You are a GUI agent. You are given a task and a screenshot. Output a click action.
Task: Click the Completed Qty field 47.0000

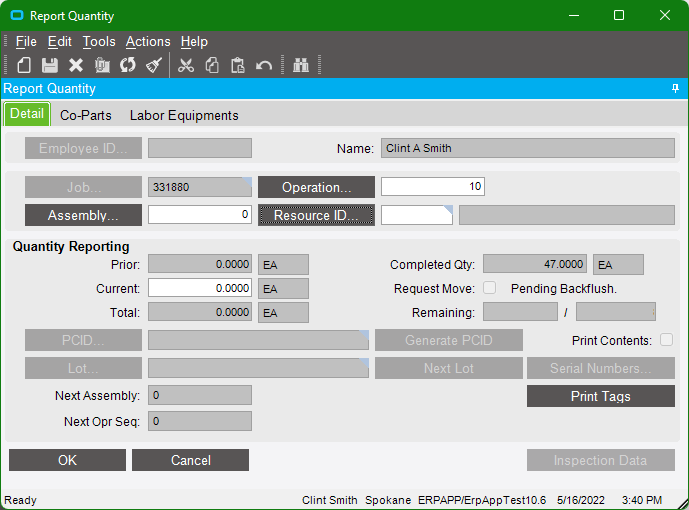coord(534,264)
